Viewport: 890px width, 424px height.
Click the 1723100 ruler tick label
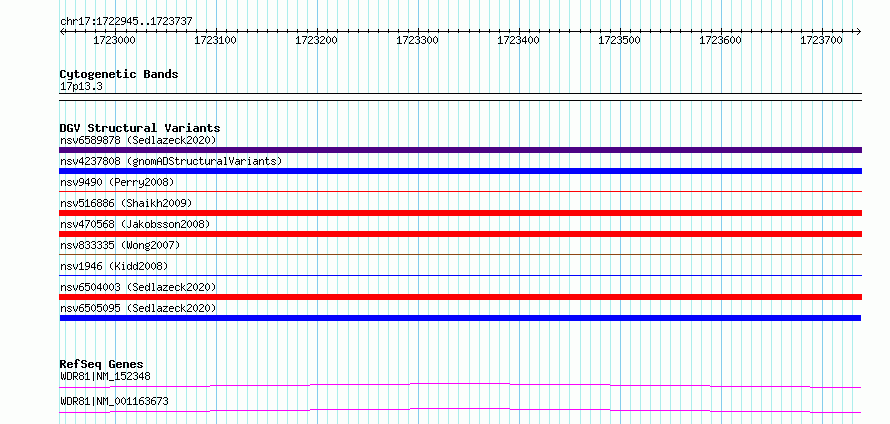click(215, 40)
